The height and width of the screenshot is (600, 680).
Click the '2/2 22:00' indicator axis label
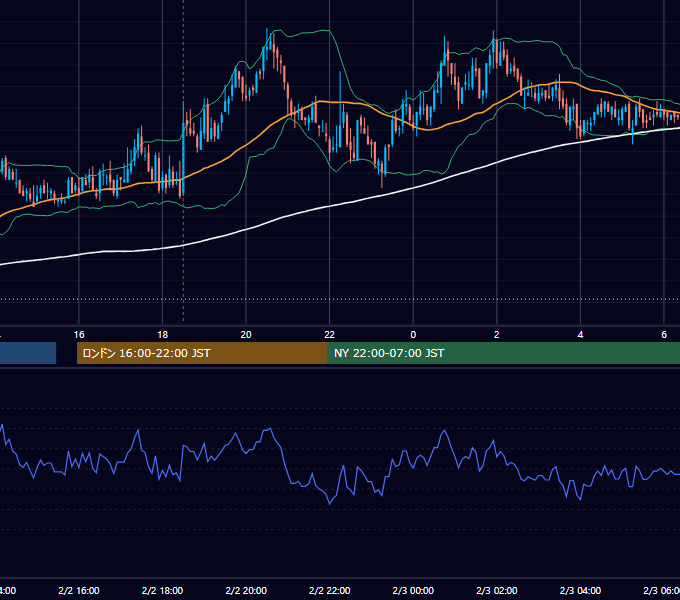330,590
